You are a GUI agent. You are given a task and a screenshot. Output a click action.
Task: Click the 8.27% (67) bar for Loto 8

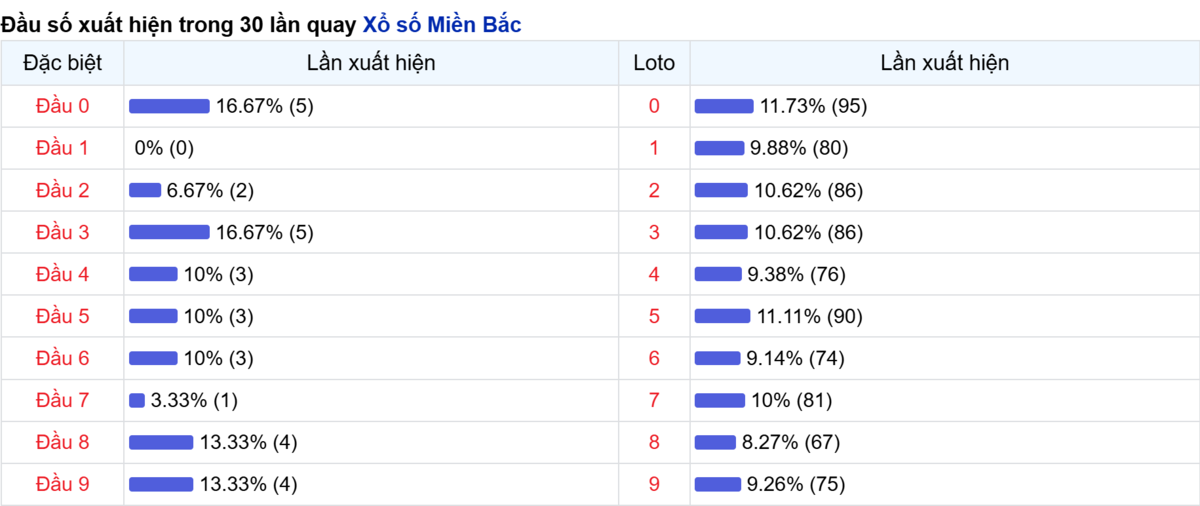pos(715,442)
